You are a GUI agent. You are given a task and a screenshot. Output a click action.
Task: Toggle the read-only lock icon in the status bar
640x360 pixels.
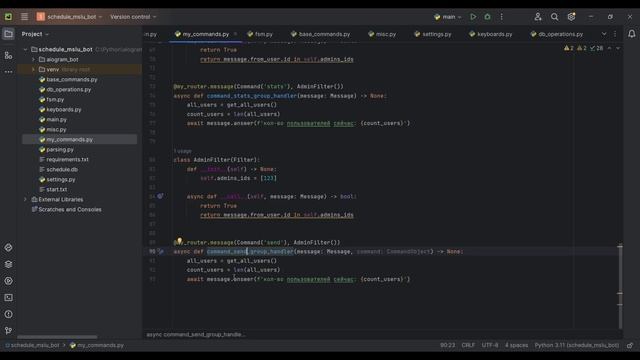pos(630,345)
